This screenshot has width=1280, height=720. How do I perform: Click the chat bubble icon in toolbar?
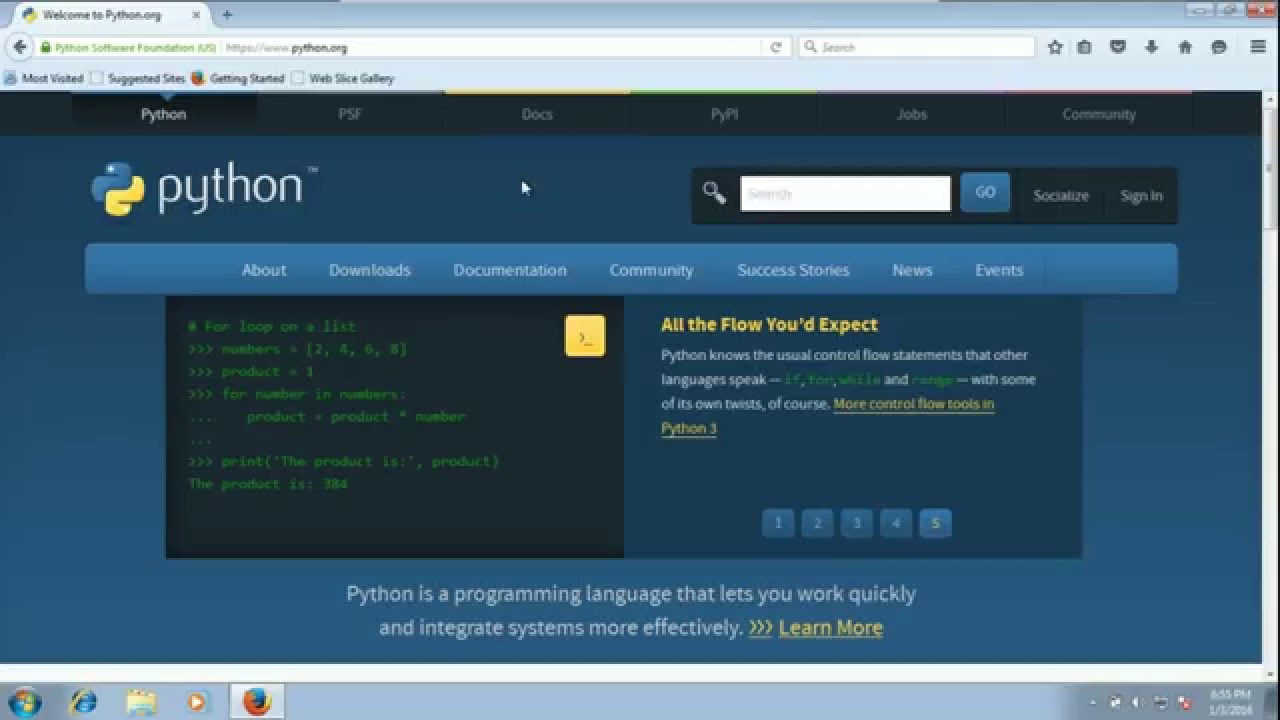[x=1218, y=47]
